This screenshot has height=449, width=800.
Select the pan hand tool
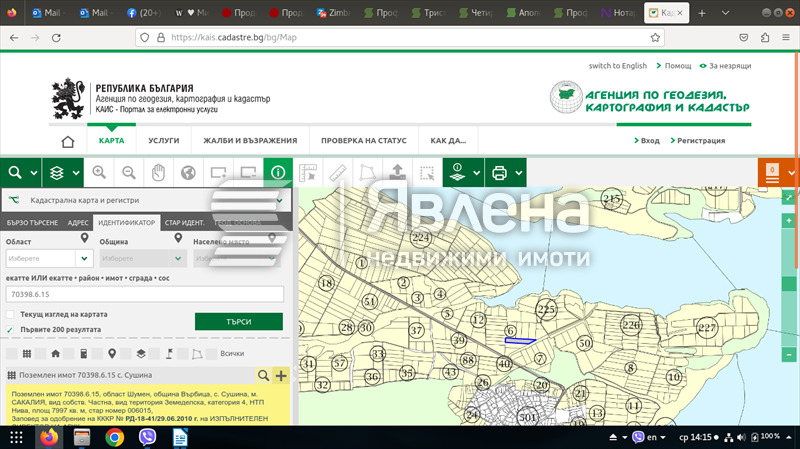click(158, 172)
